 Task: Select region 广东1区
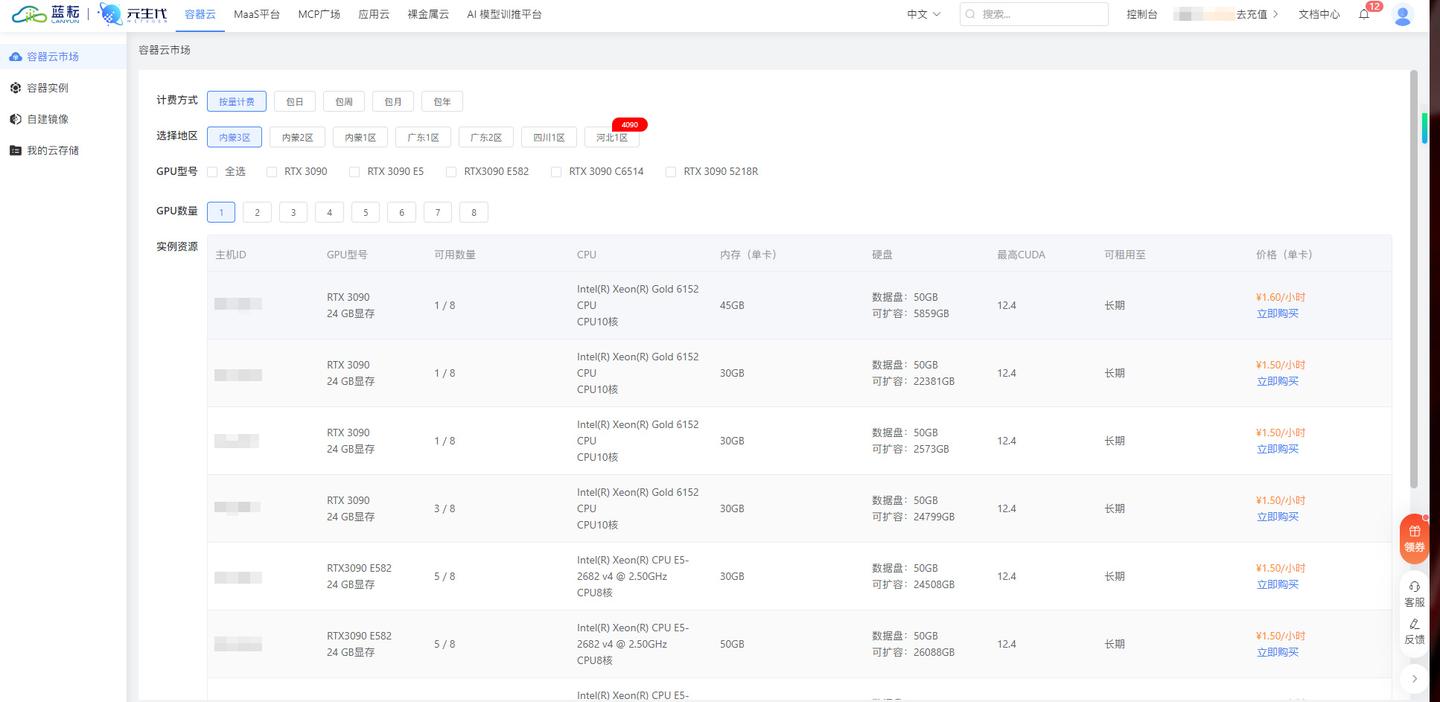coord(423,137)
